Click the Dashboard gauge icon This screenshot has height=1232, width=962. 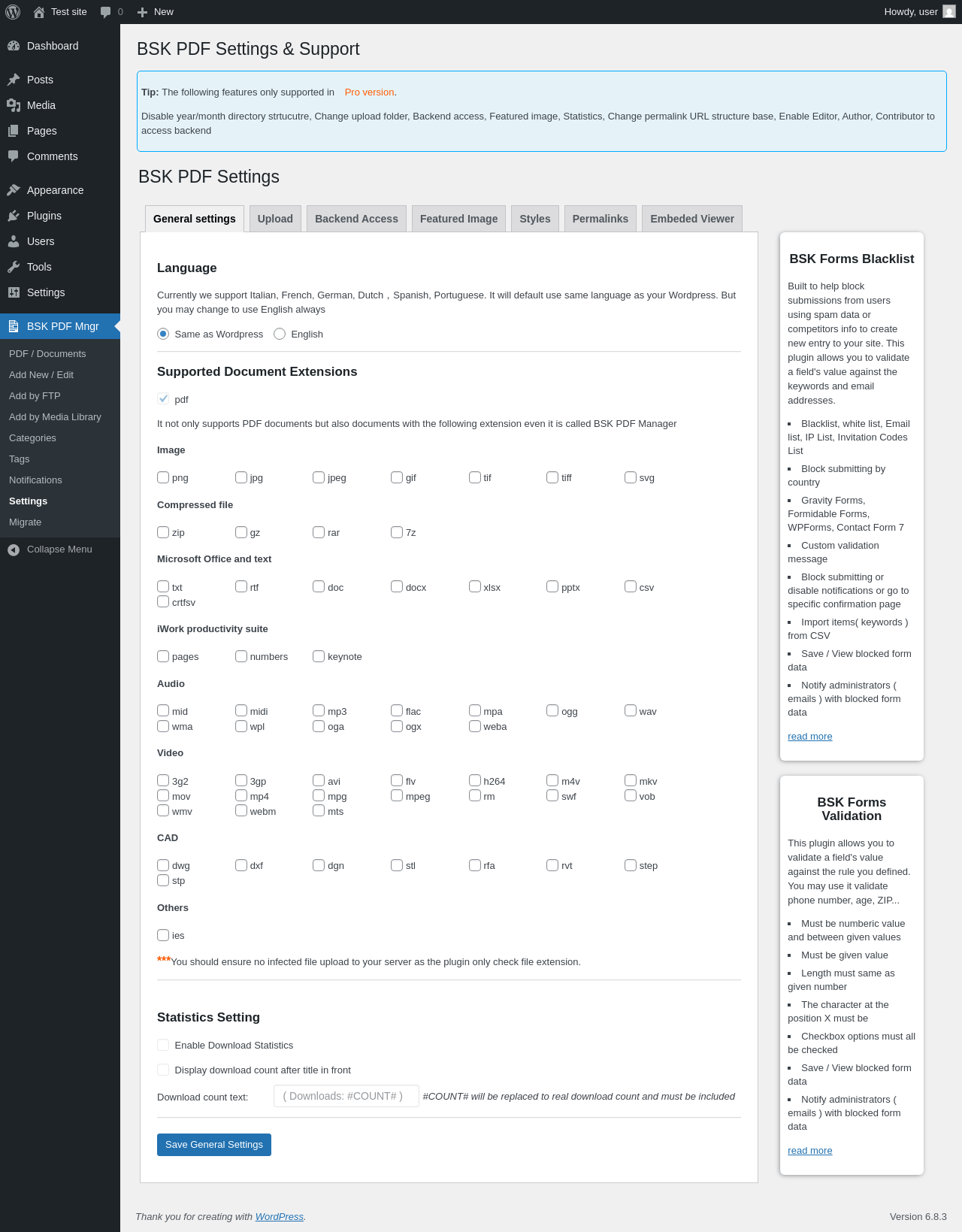(x=14, y=46)
